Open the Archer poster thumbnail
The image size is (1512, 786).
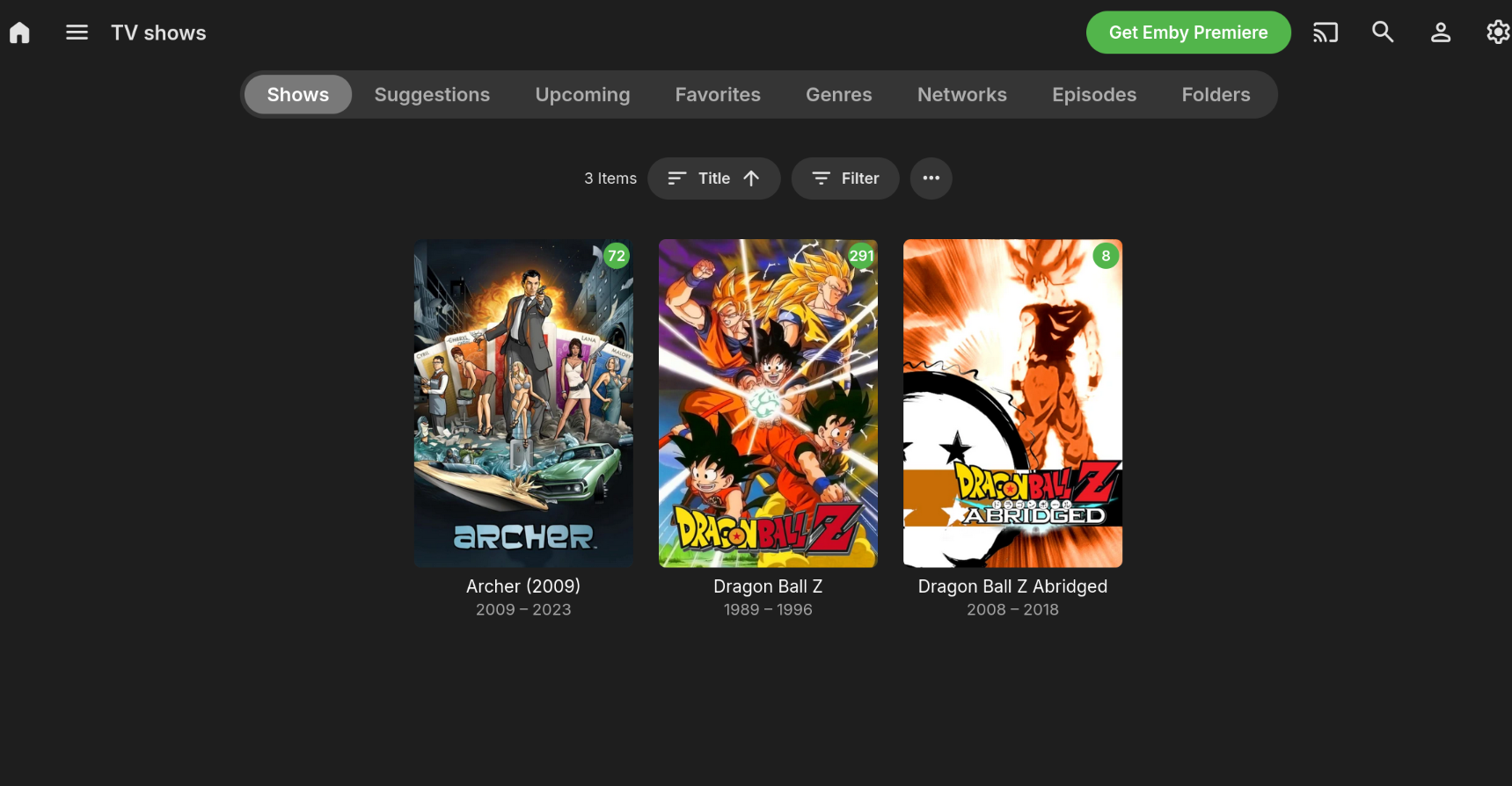coord(523,404)
